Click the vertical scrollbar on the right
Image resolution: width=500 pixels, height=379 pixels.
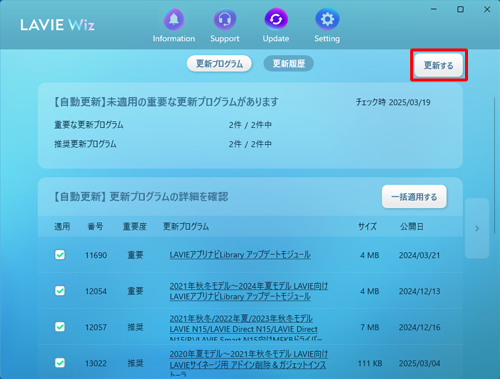click(495, 165)
